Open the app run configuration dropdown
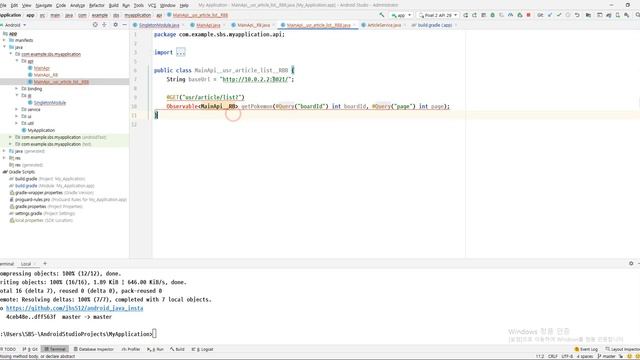Screen dimensions: 640x360 [x=401, y=15]
